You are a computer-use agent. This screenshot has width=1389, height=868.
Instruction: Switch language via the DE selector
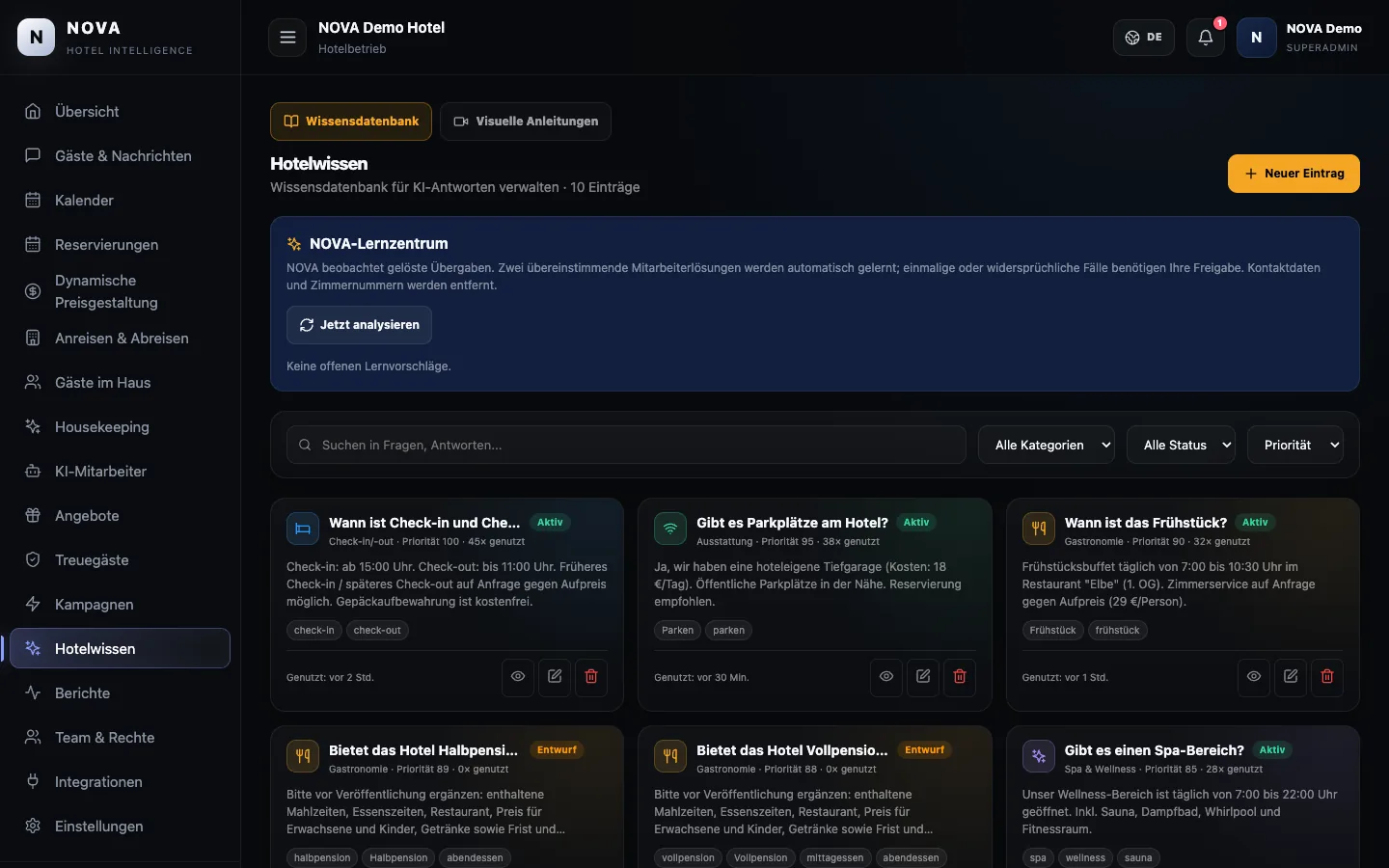[x=1144, y=38]
